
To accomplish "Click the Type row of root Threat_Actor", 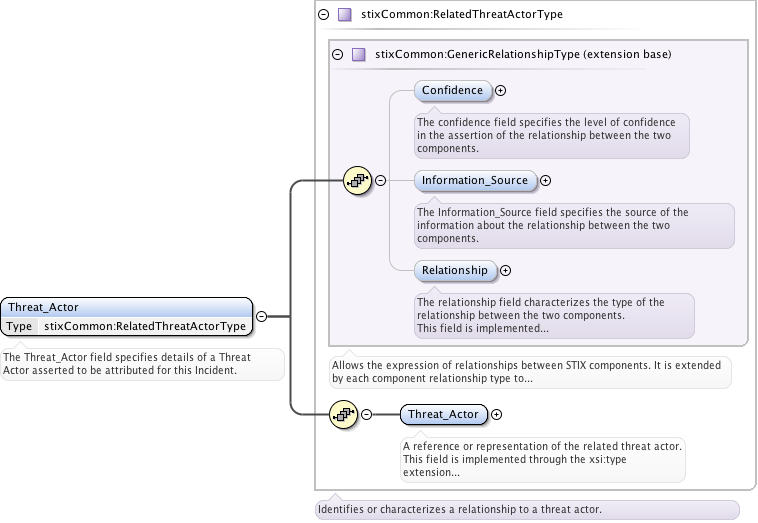I will [x=125, y=326].
